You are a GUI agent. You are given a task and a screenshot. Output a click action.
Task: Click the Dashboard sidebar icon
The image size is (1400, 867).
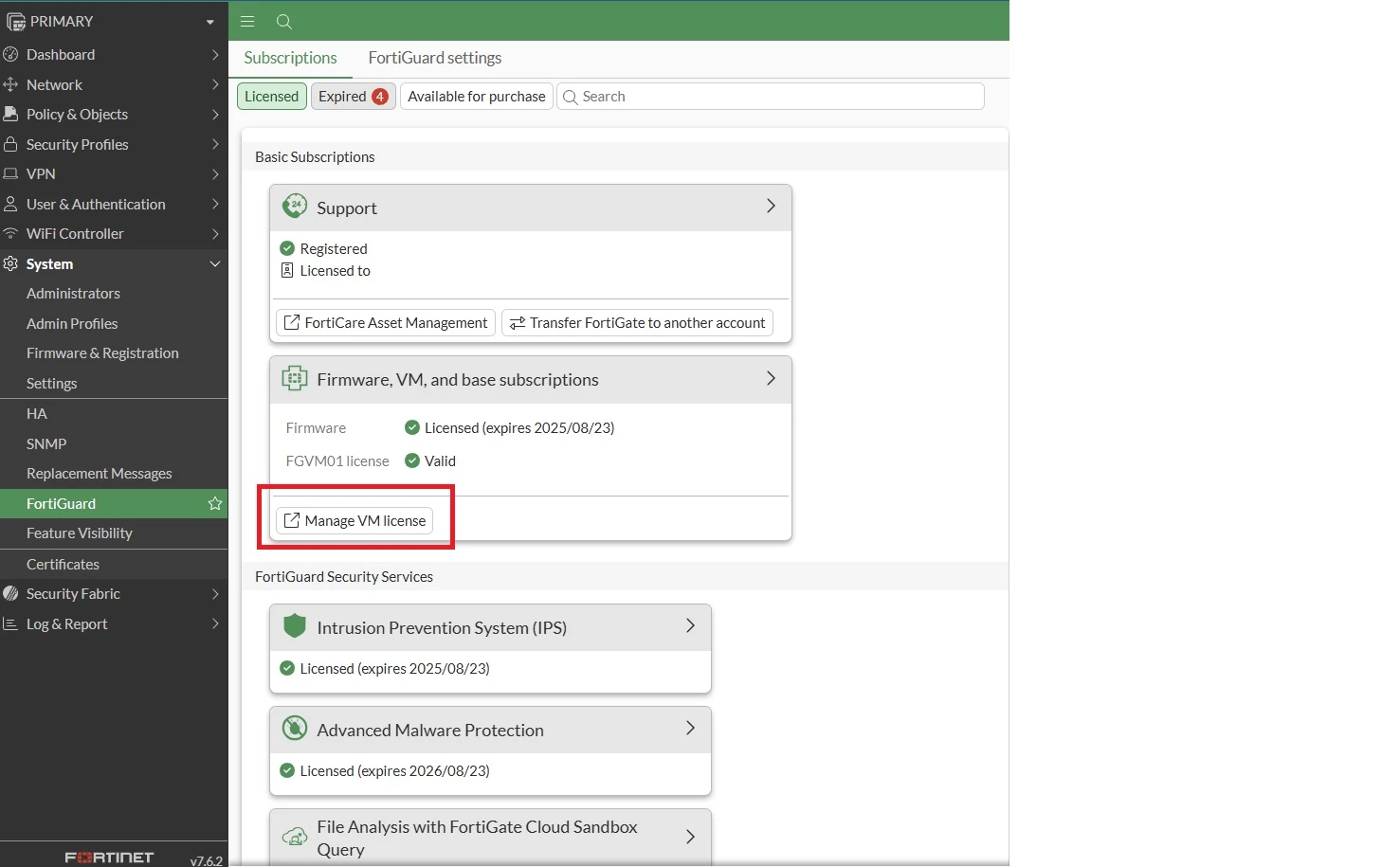pos(11,54)
